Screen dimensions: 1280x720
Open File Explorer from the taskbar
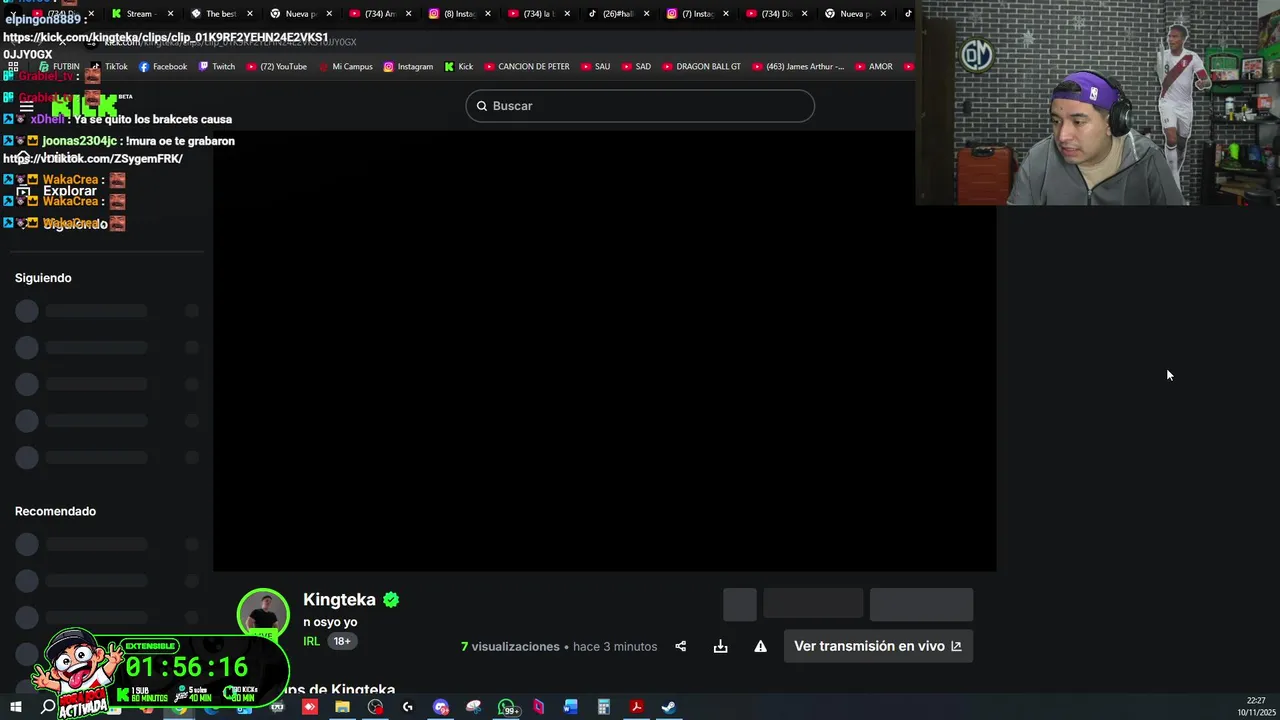coord(342,707)
